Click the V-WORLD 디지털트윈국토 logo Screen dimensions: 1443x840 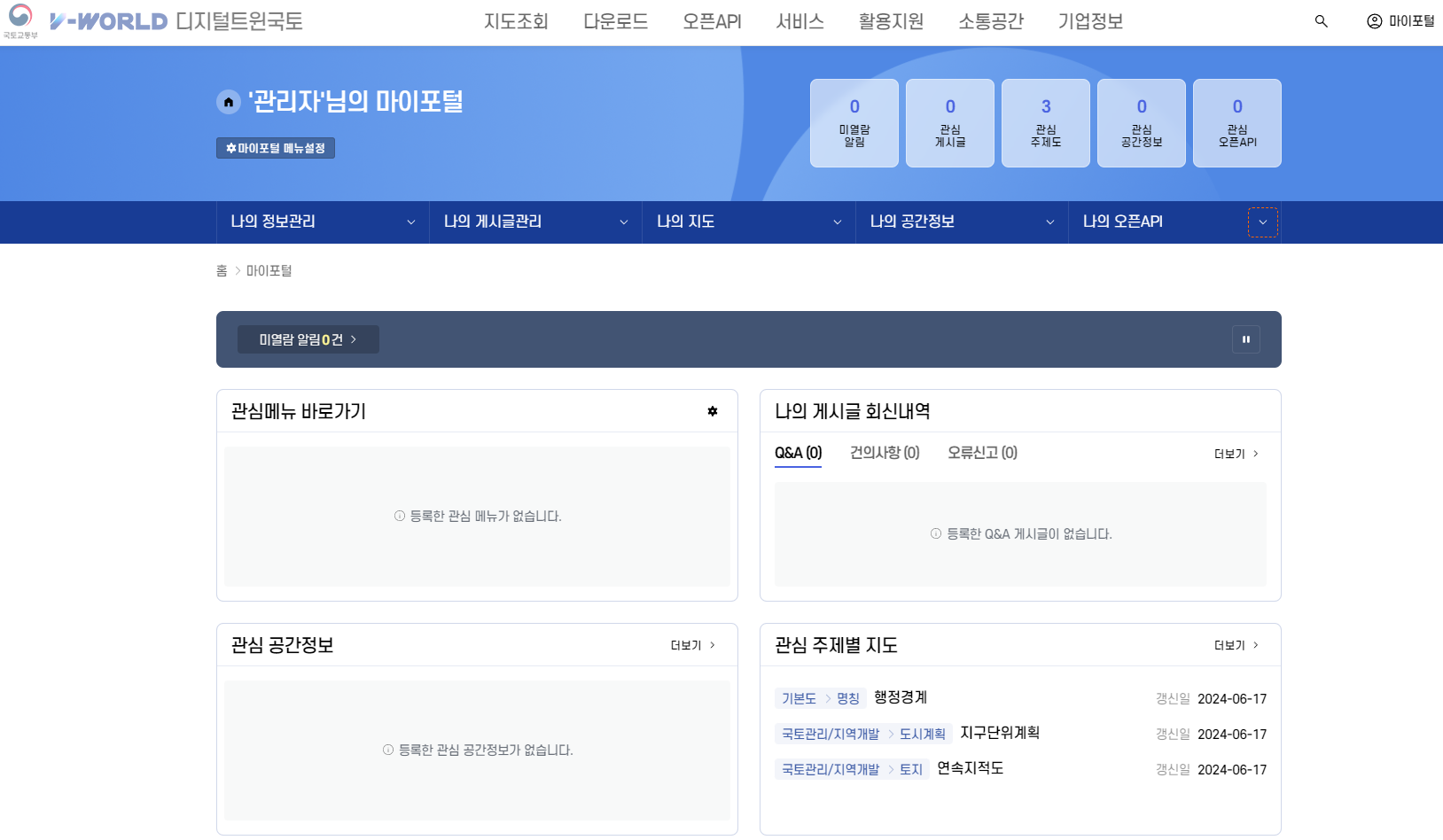(176, 21)
